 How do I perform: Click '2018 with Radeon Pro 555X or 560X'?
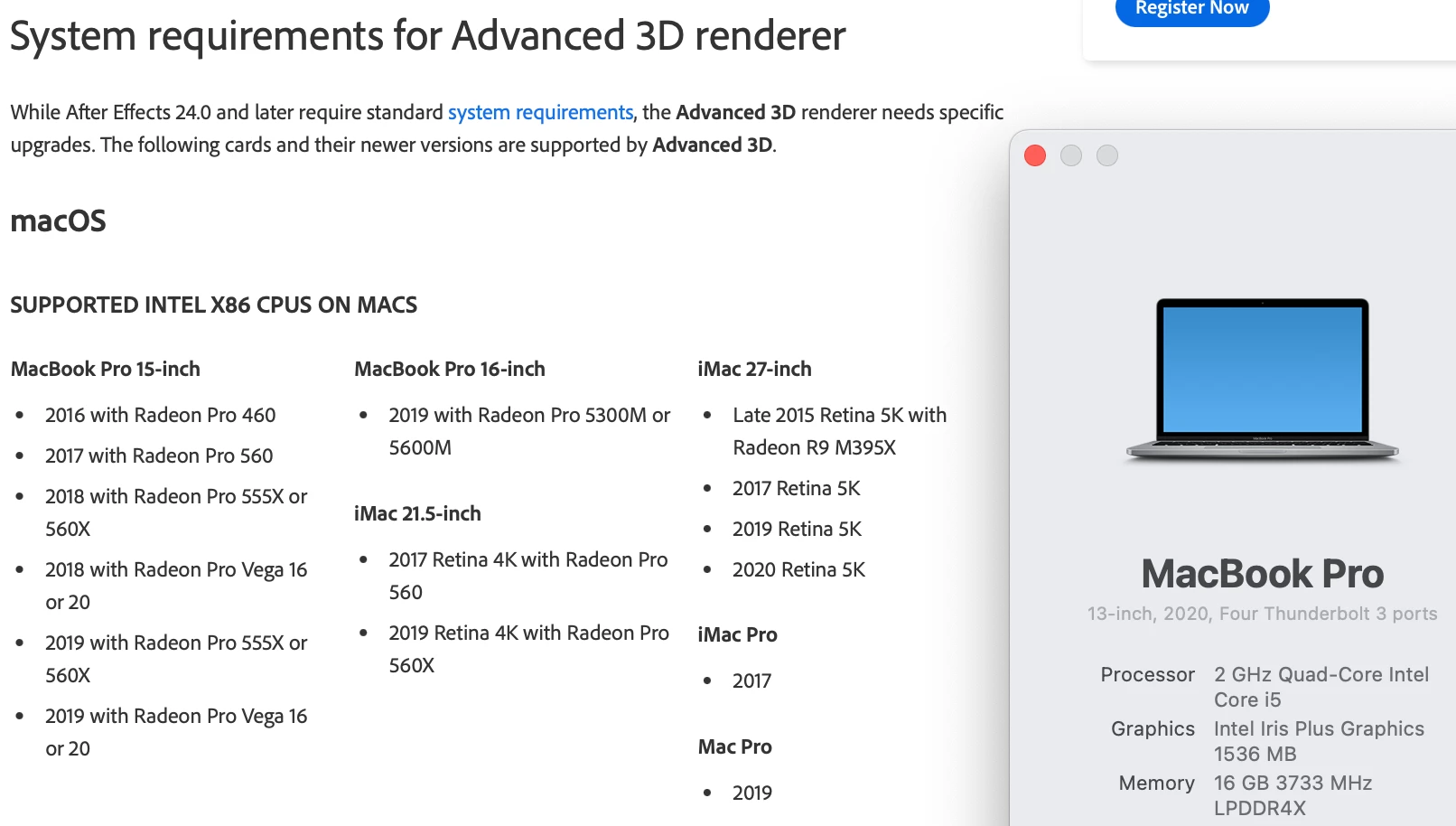click(176, 512)
